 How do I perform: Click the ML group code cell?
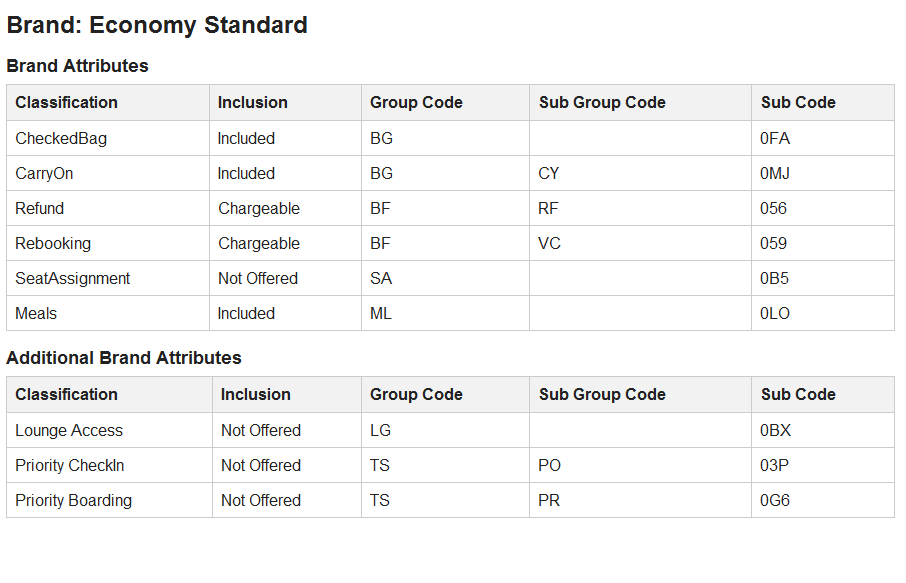tap(381, 313)
